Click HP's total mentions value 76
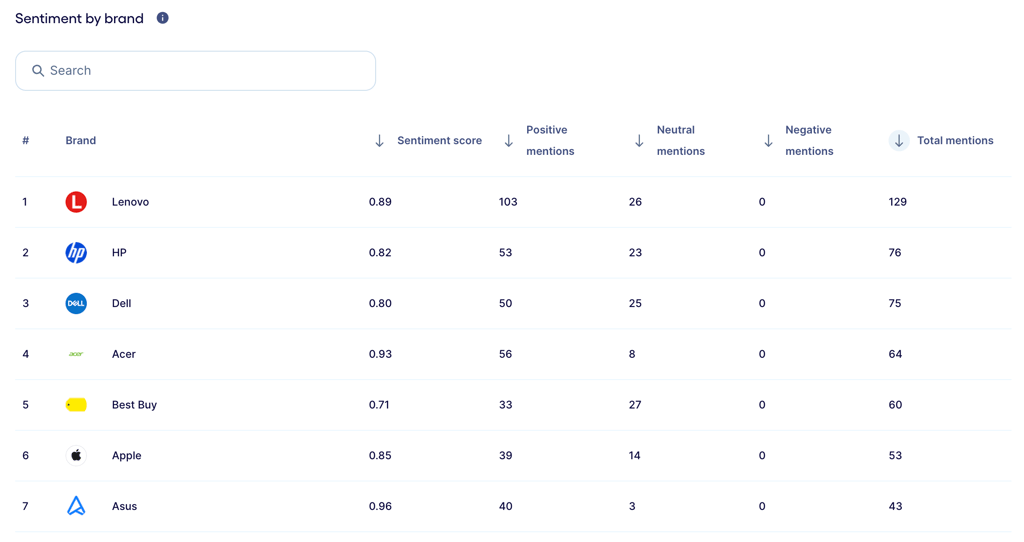This screenshot has width=1024, height=542. (x=895, y=253)
